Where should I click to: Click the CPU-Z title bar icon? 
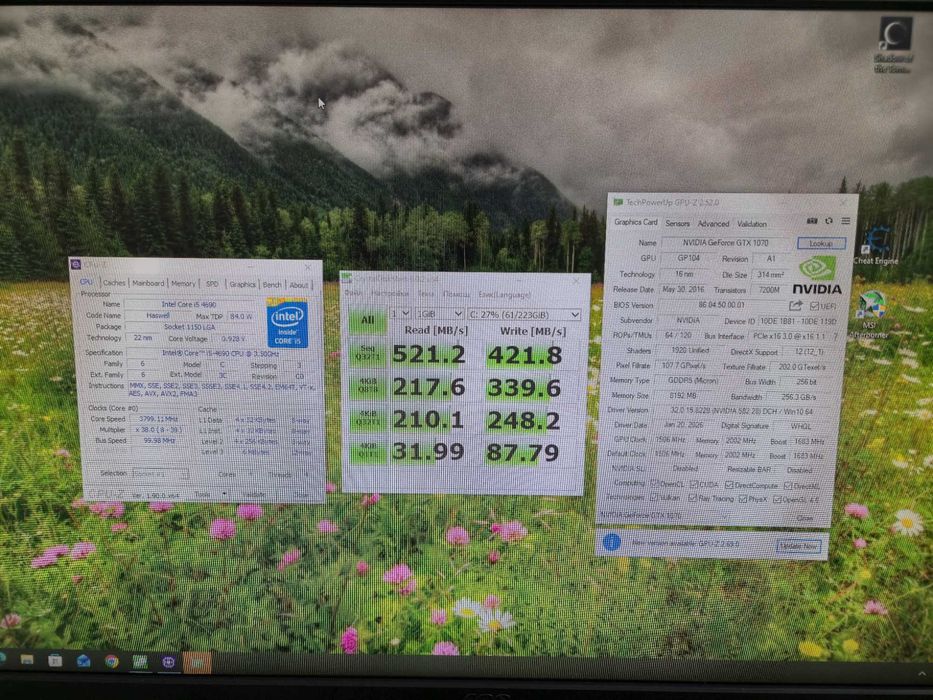pyautogui.click(x=76, y=264)
